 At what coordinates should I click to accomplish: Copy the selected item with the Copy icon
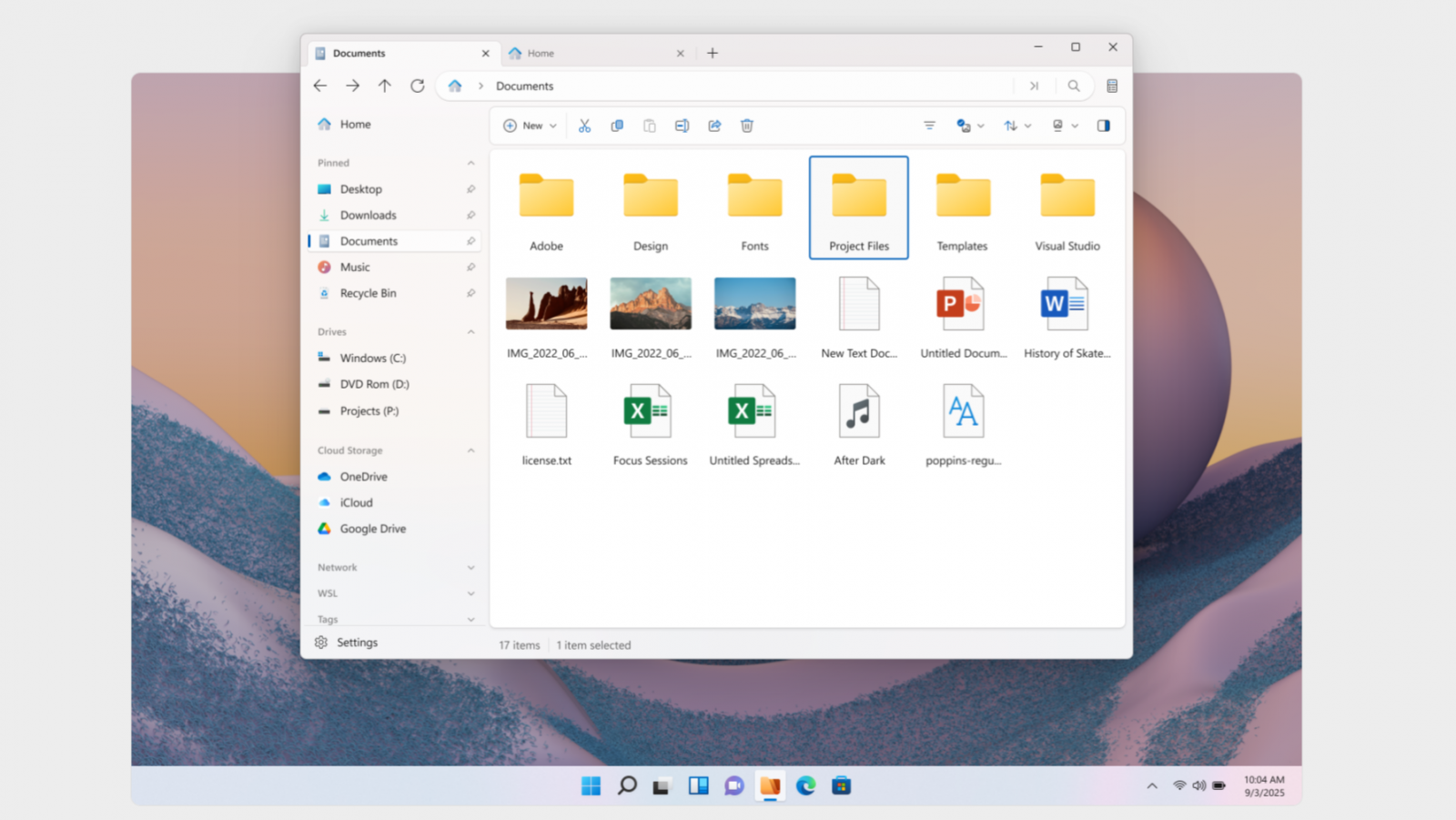click(617, 125)
